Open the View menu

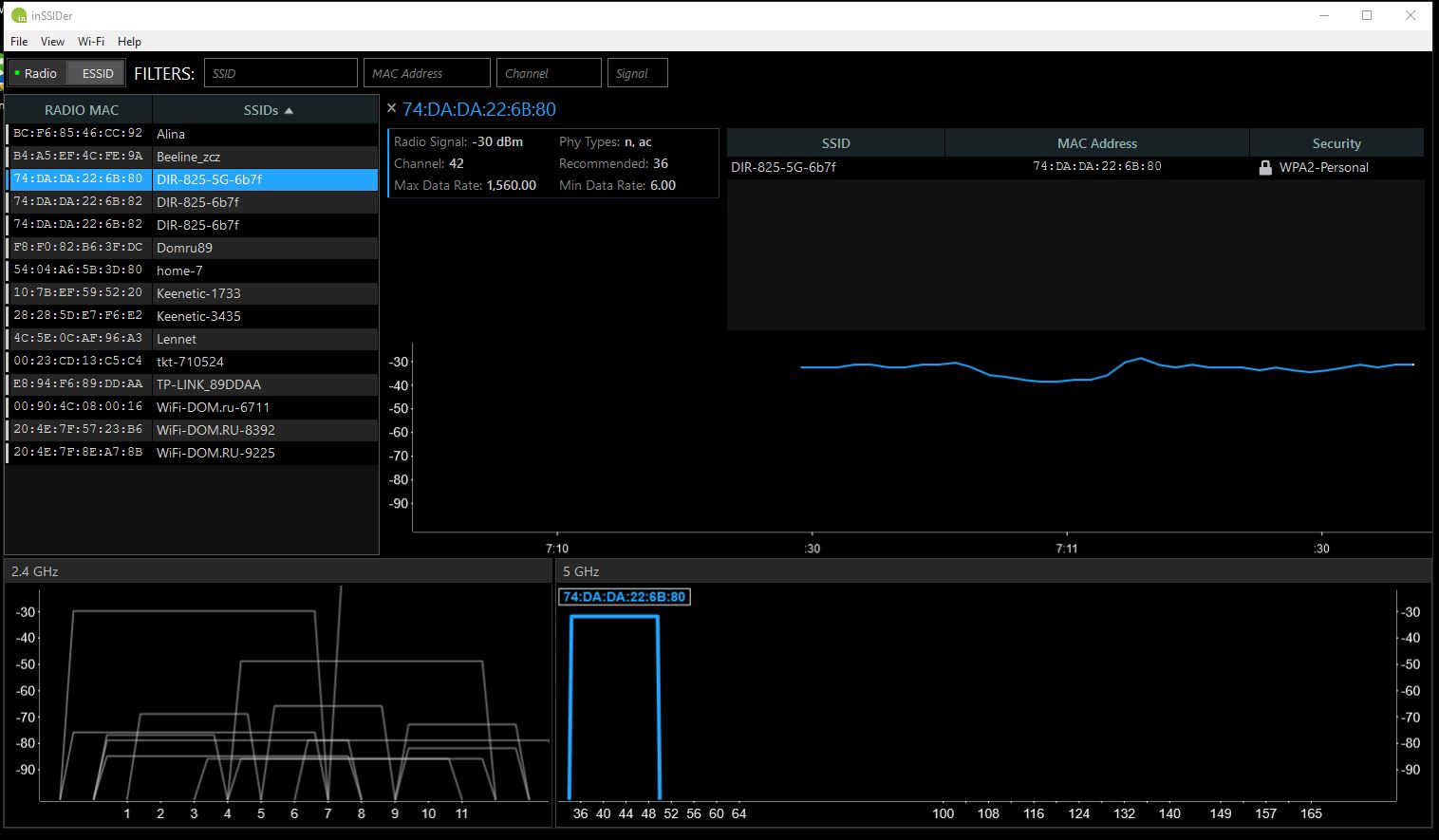pyautogui.click(x=52, y=42)
